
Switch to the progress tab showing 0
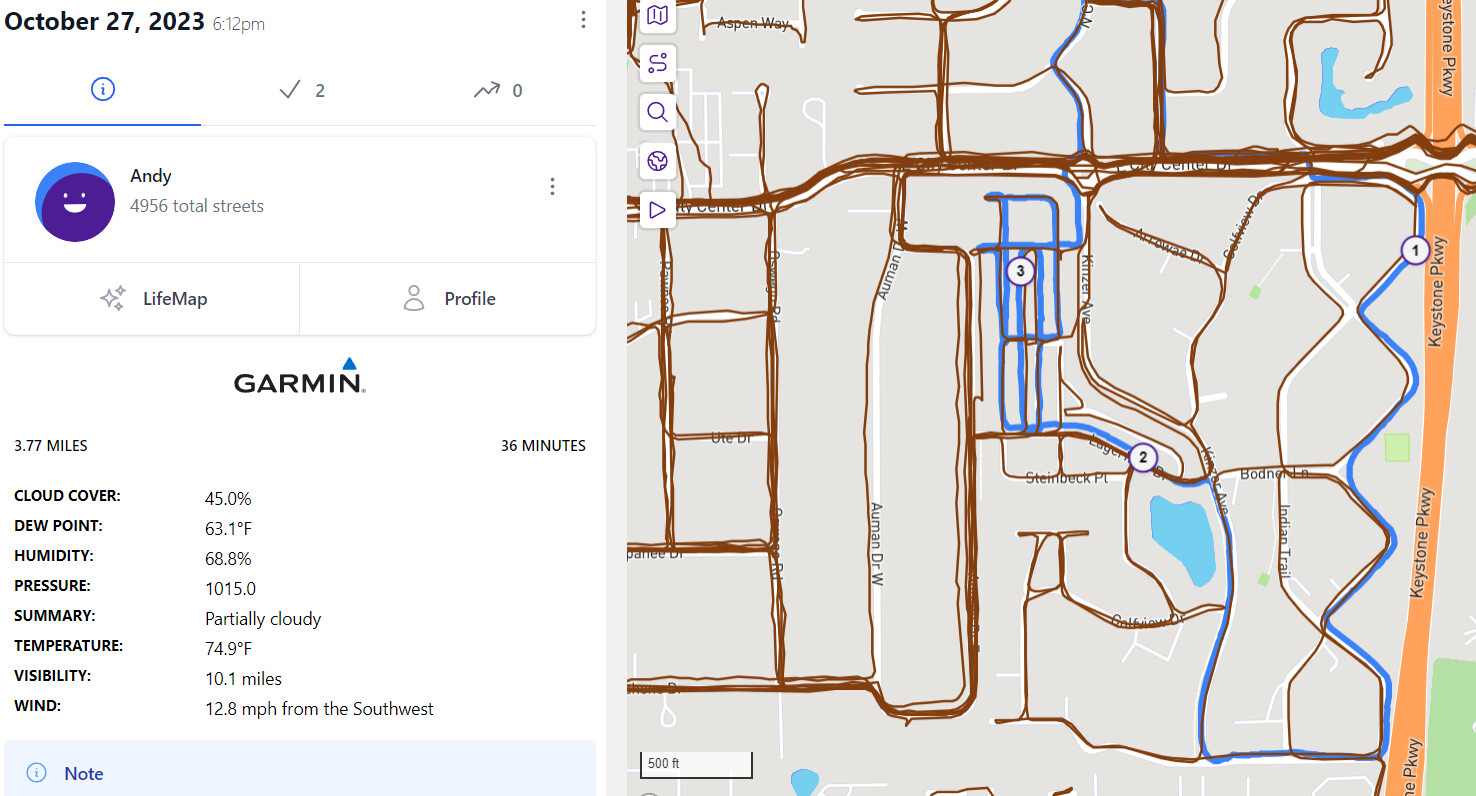(498, 90)
